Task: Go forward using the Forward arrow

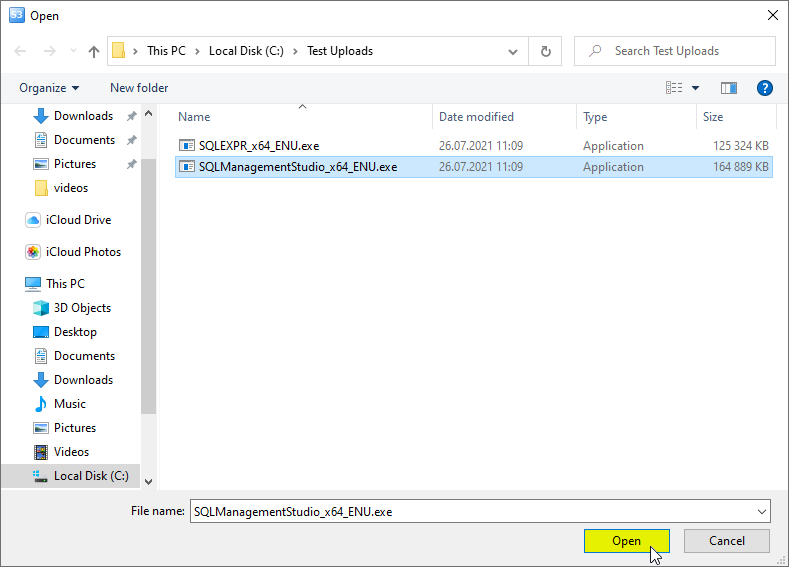Action: coord(49,51)
